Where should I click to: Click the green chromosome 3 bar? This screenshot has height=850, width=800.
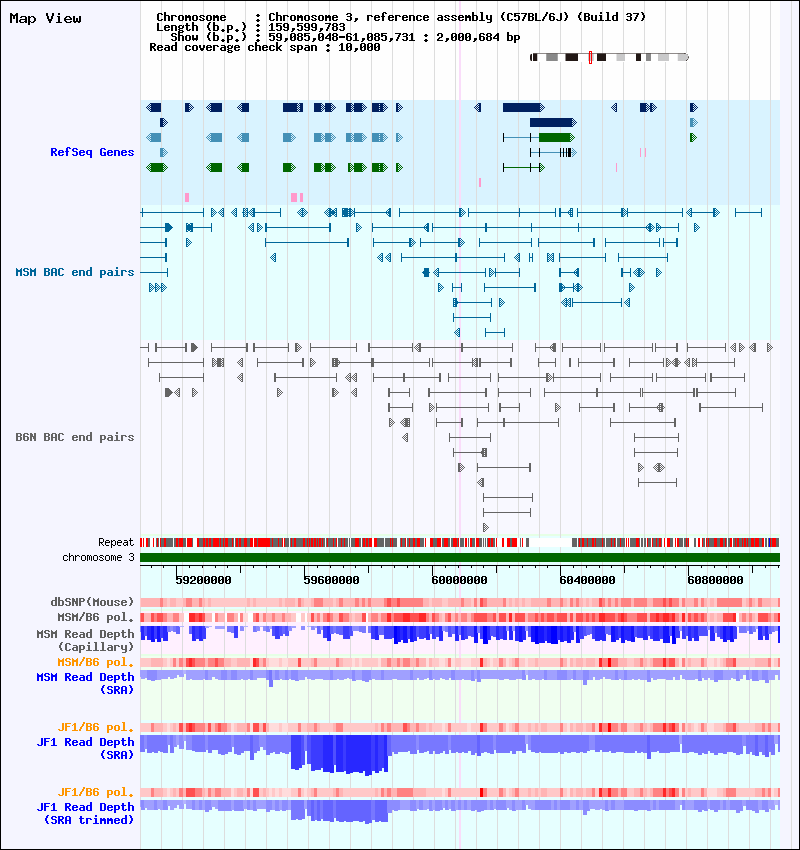point(460,558)
